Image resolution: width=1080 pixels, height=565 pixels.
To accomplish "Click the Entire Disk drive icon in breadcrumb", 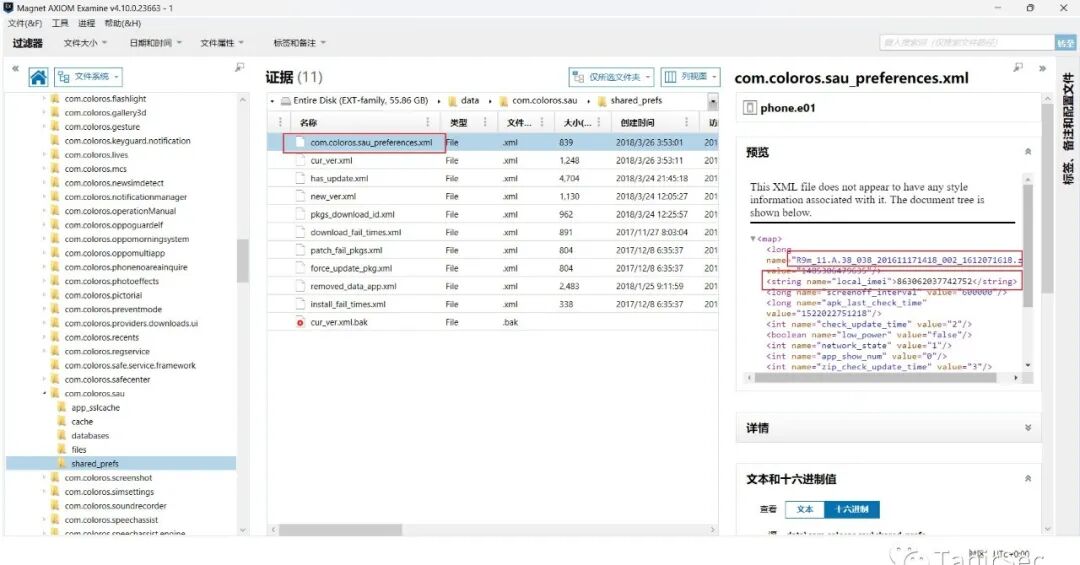I will tap(285, 101).
